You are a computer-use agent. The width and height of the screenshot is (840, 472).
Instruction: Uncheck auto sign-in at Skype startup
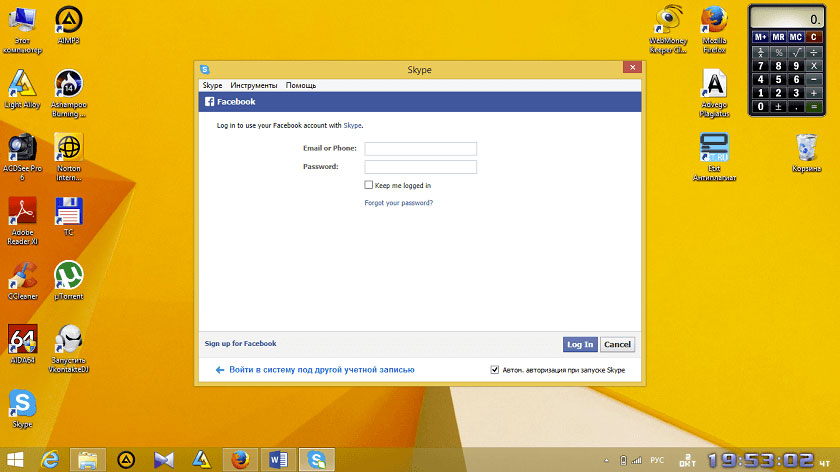coord(494,370)
